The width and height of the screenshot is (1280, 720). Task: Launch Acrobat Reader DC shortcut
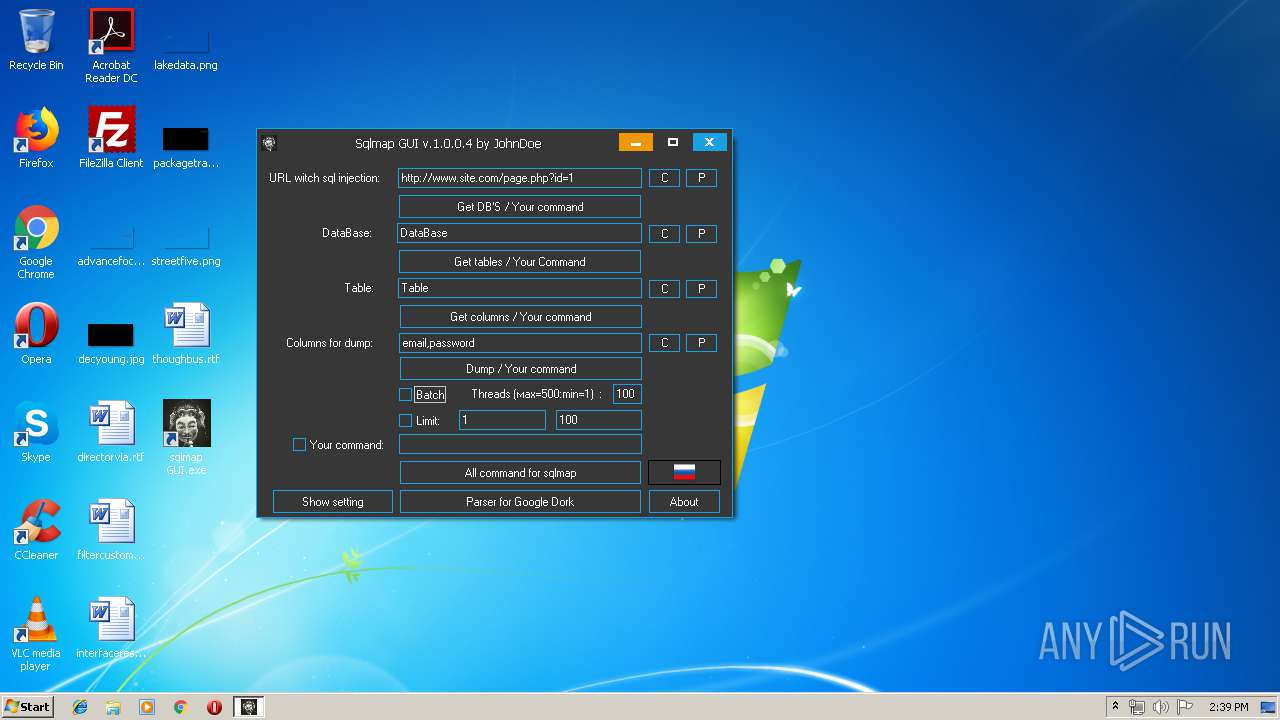(111, 45)
